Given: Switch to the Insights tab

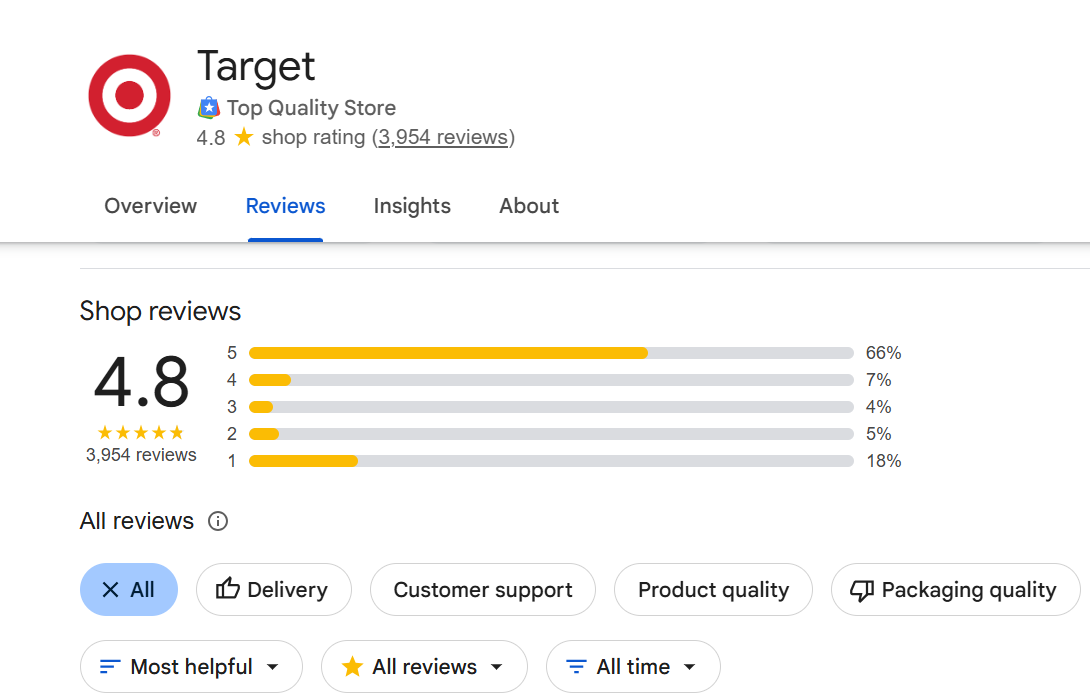Looking at the screenshot, I should tap(412, 206).
